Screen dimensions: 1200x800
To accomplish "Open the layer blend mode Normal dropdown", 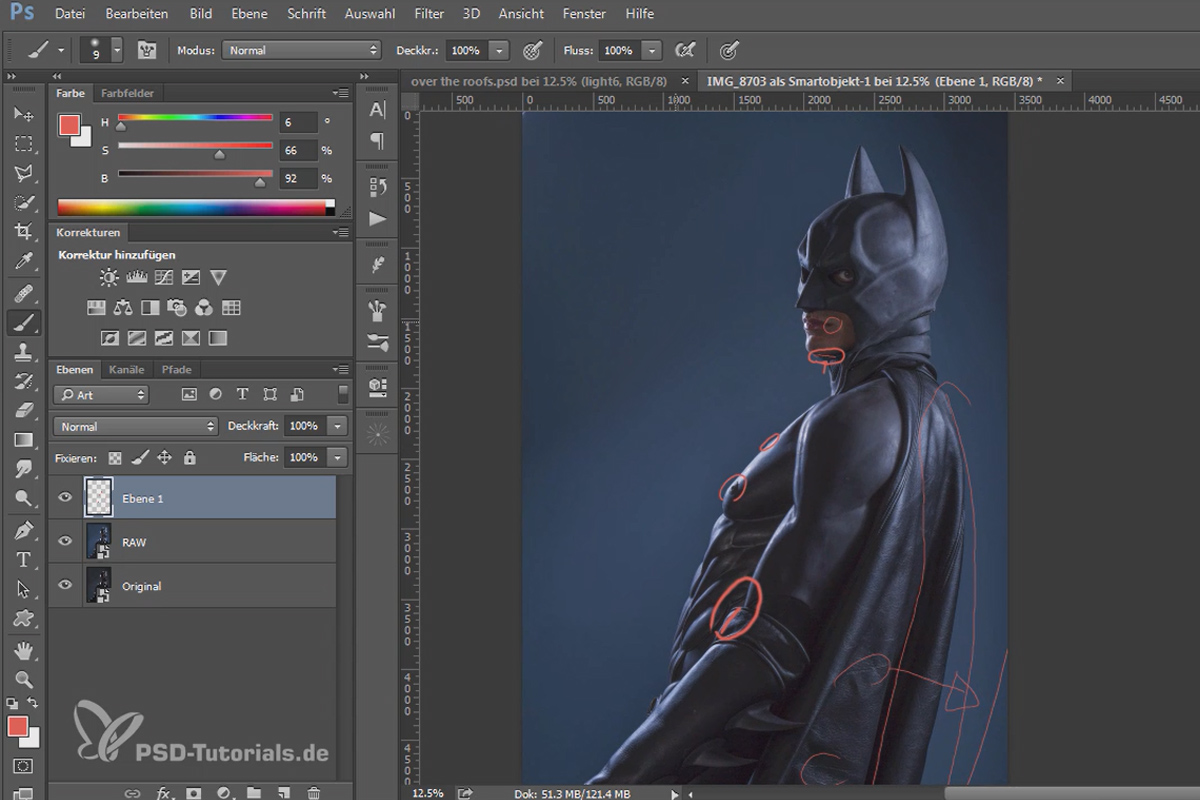I will click(136, 426).
